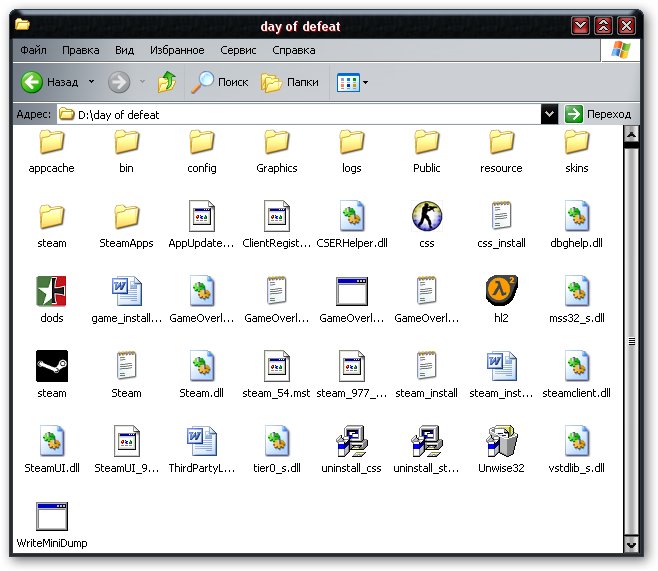Go up one folder level

[167, 82]
